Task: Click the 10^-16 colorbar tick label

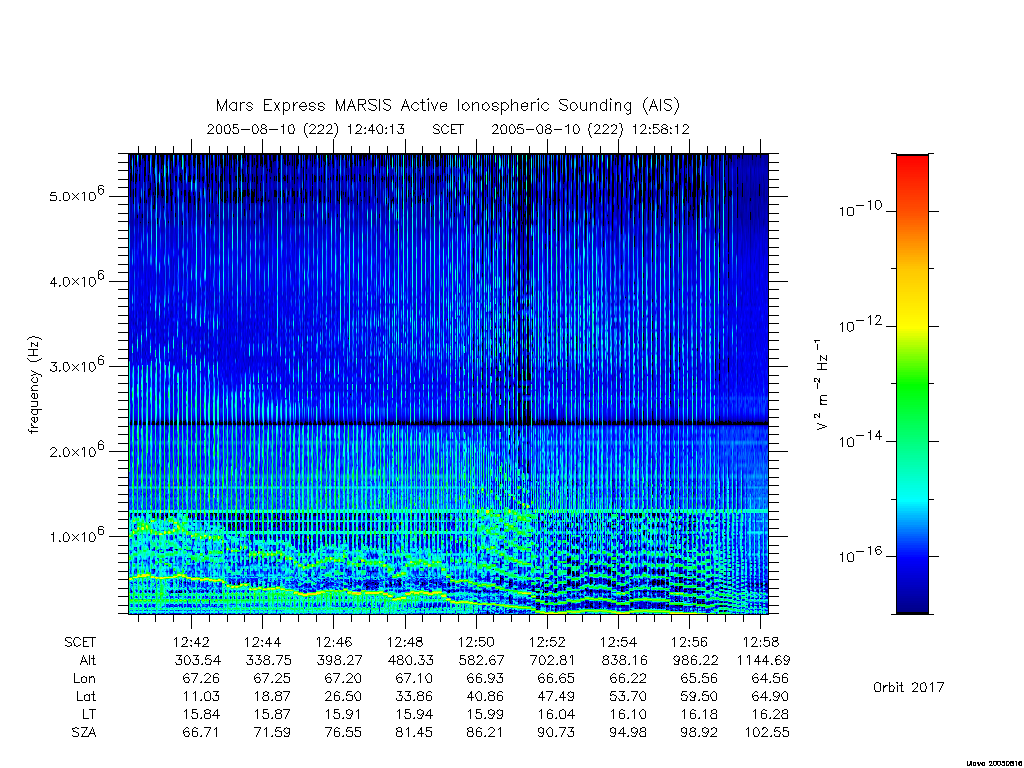Action: click(x=860, y=554)
